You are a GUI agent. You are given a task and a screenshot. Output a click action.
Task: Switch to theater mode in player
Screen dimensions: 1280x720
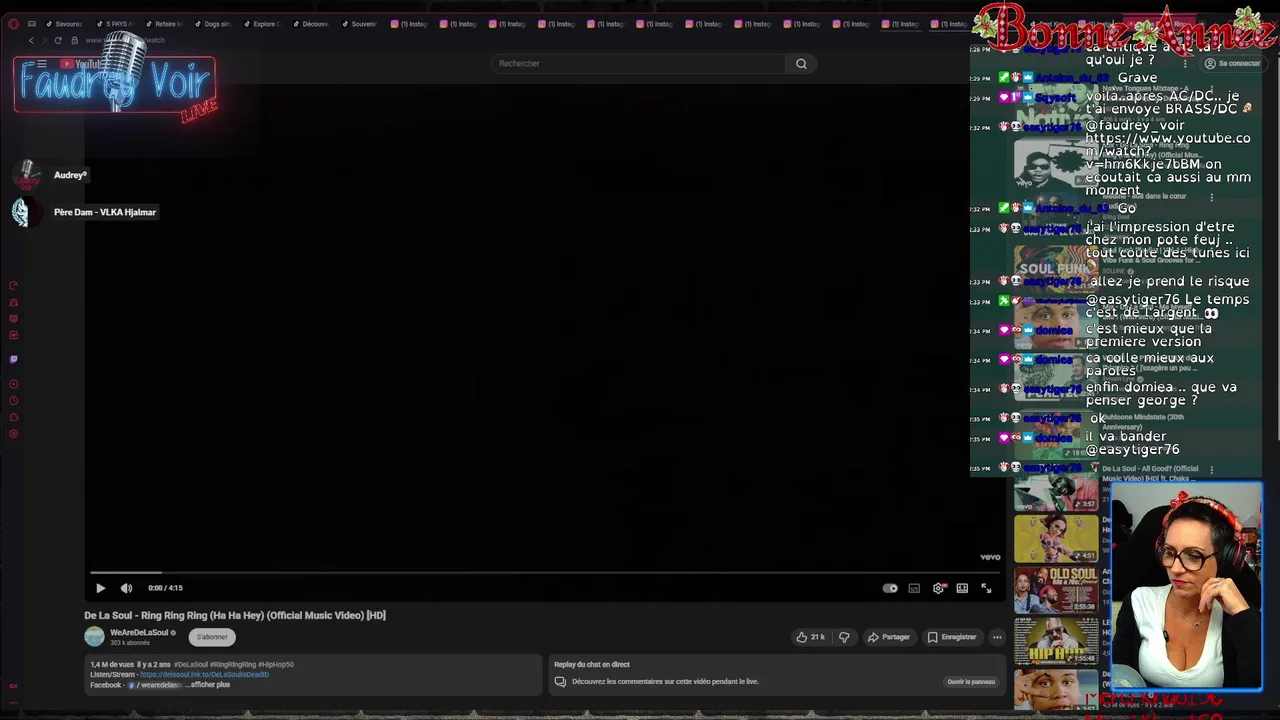click(962, 588)
